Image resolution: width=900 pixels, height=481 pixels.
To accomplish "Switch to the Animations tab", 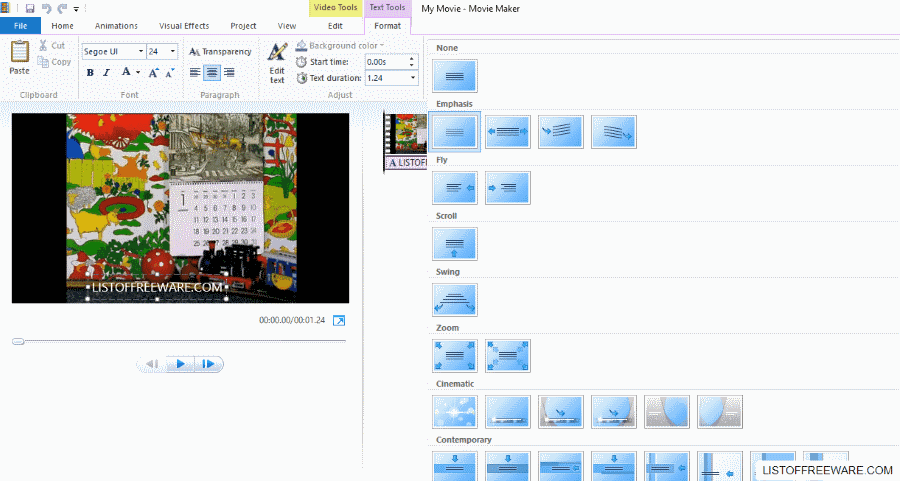I will click(x=116, y=26).
